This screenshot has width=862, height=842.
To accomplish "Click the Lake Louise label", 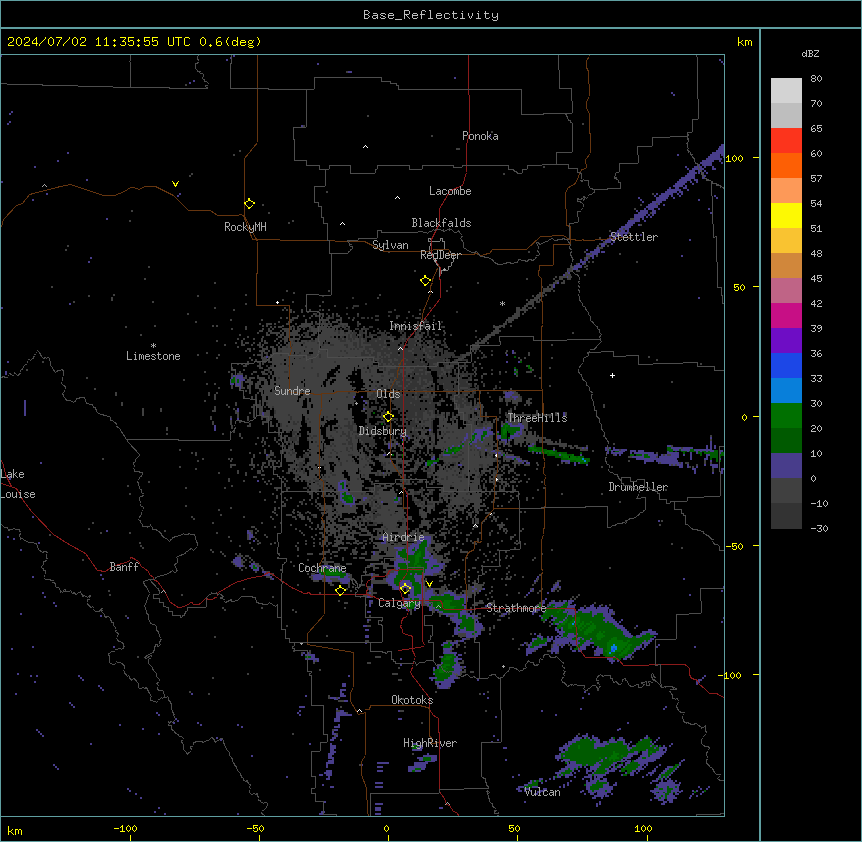I will point(17,484).
